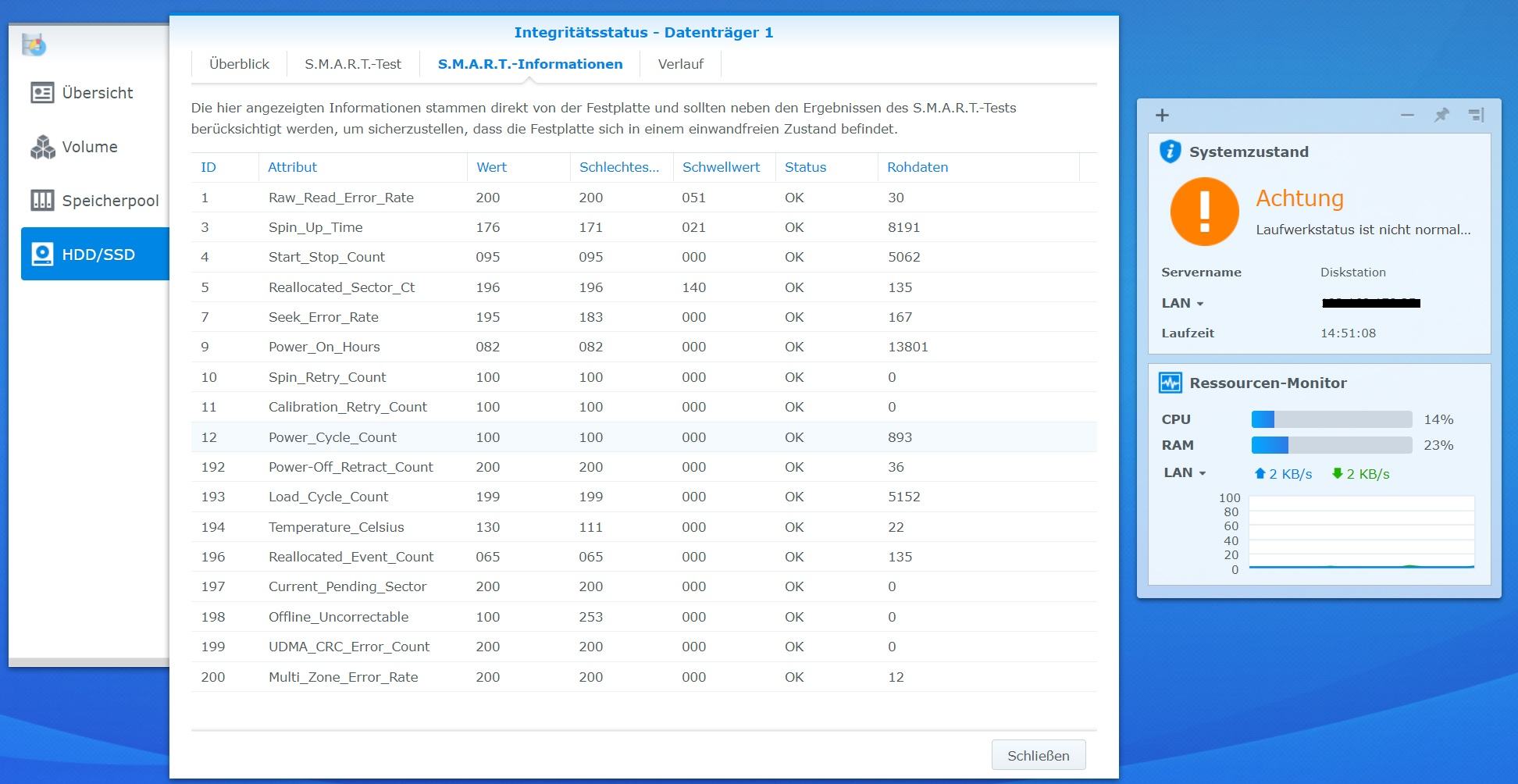Sort by the Schwellwert column header
The width and height of the screenshot is (1518, 784).
[725, 167]
